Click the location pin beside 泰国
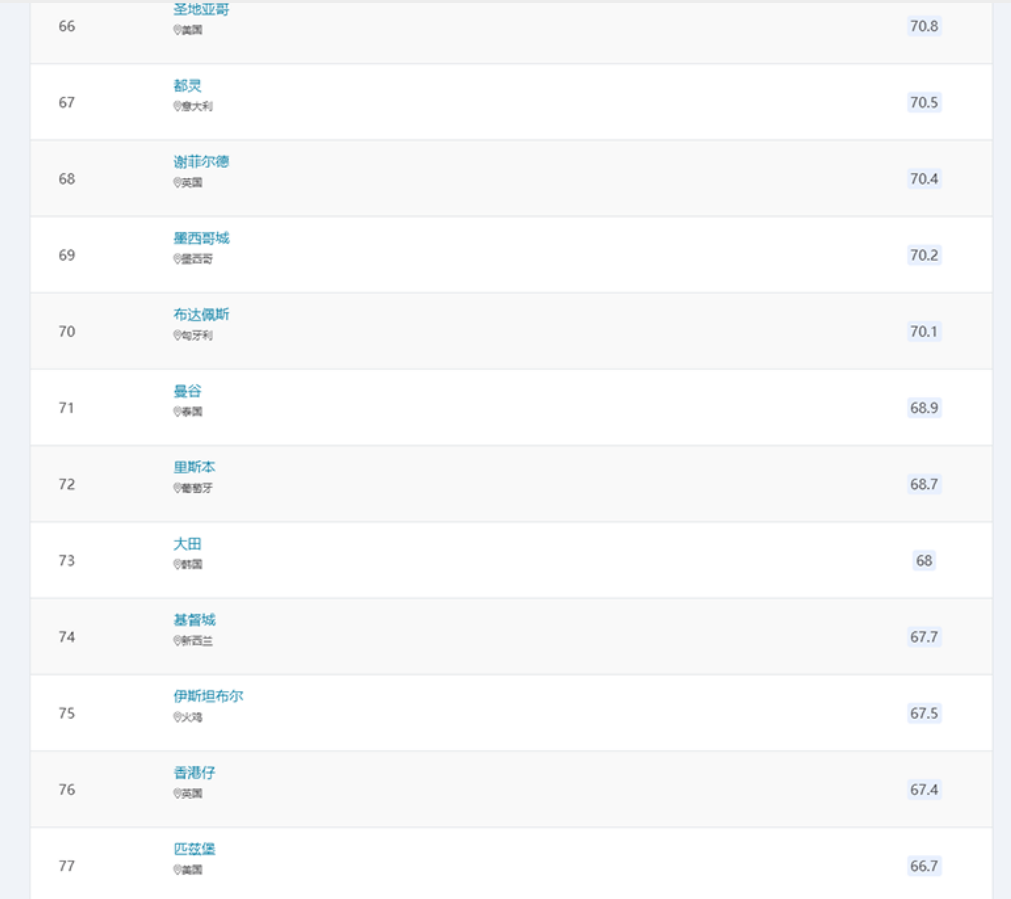Viewport: 1011px width, 899px height. (177, 411)
